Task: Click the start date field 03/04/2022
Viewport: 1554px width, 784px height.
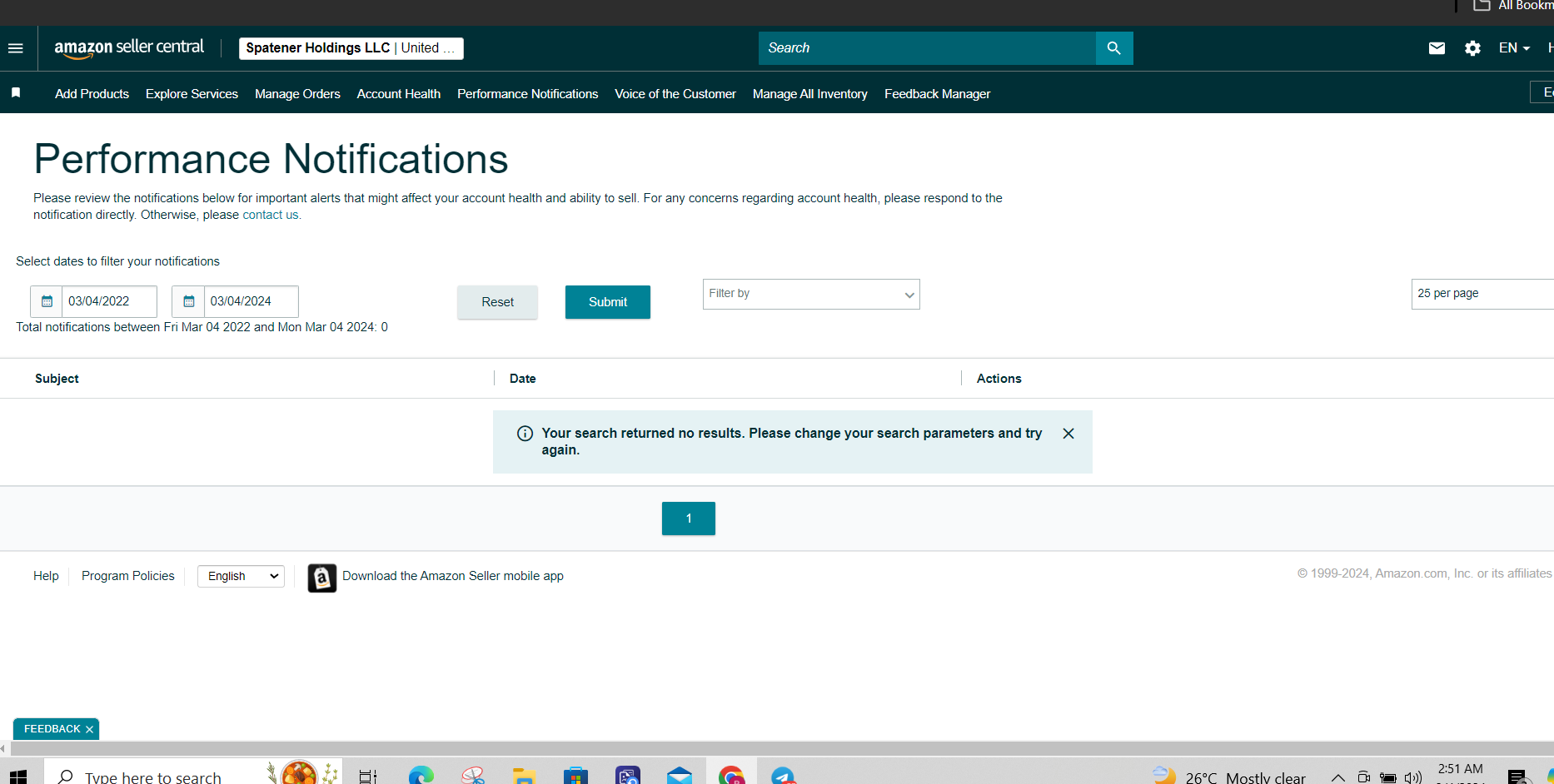Action: 109,301
